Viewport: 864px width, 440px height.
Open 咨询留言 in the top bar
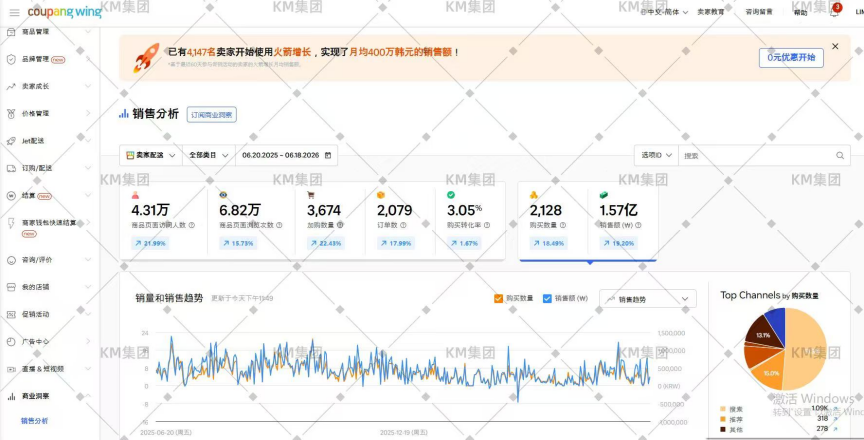pyautogui.click(x=759, y=12)
